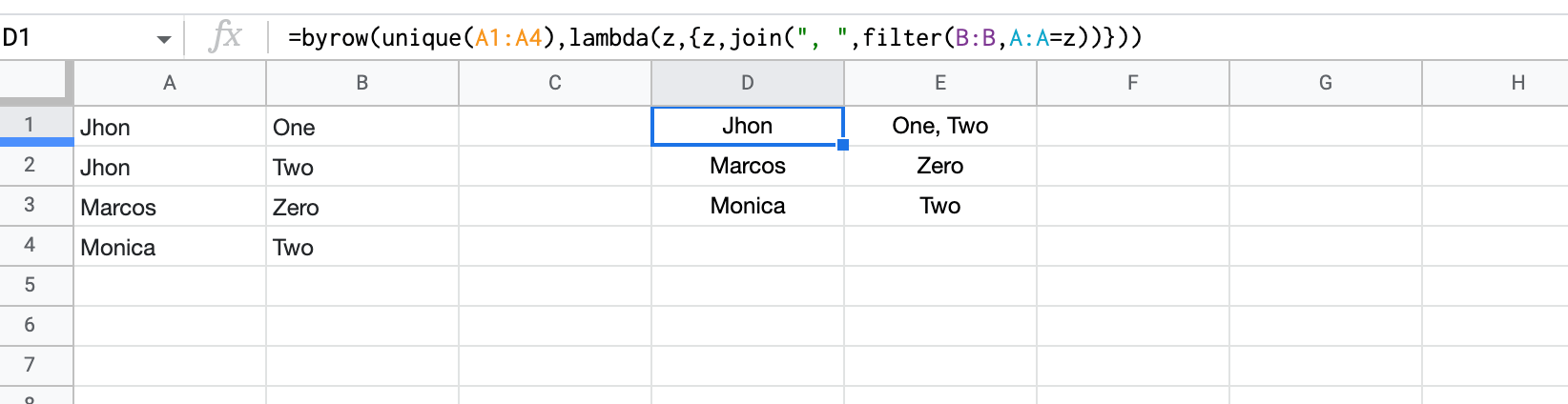Click the fill handle of cell D1
This screenshot has height=404, width=1568.
pyautogui.click(x=843, y=145)
